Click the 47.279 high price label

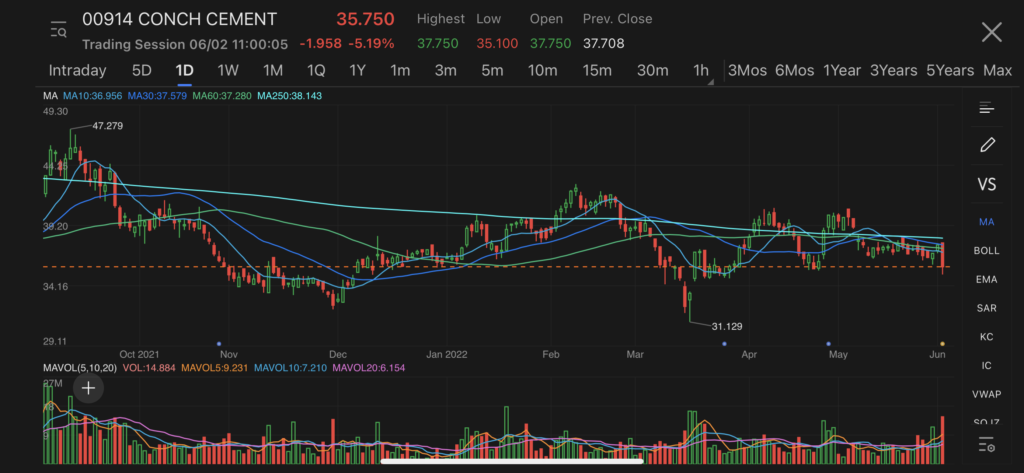click(x=108, y=125)
